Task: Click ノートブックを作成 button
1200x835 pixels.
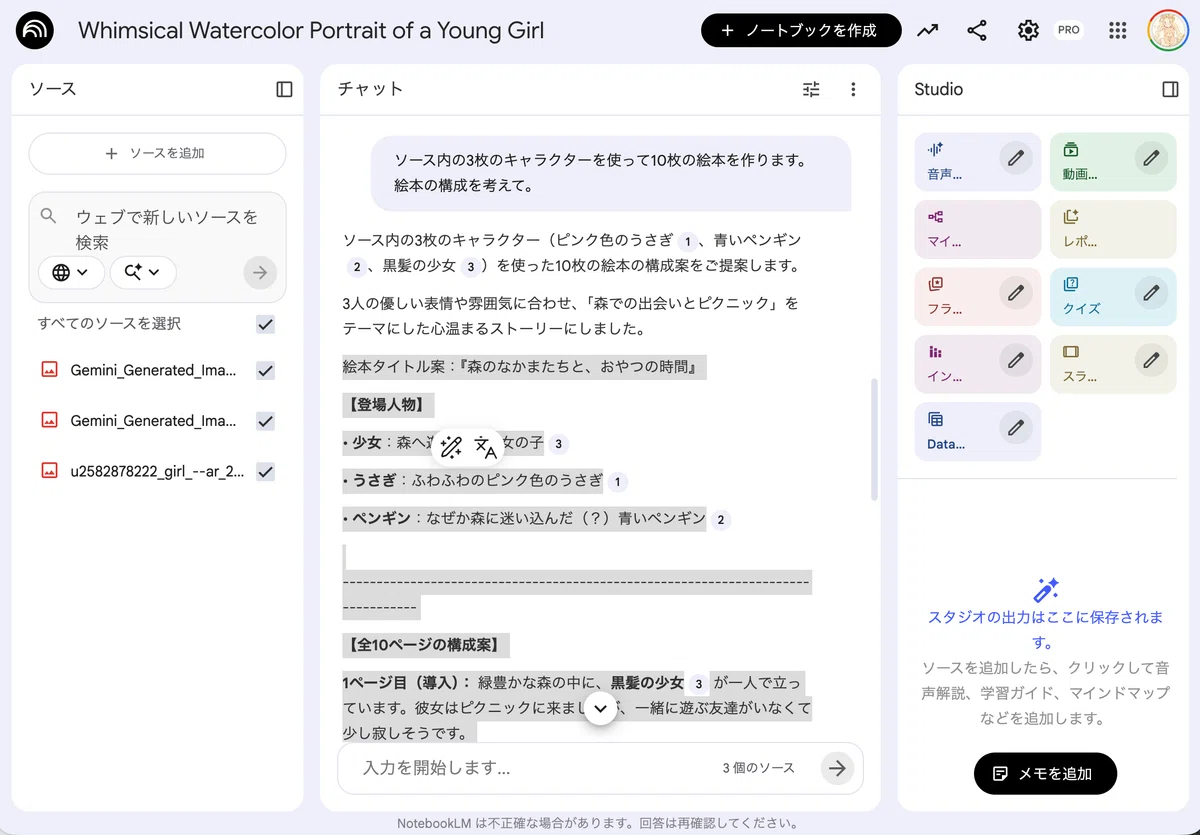Action: point(801,31)
